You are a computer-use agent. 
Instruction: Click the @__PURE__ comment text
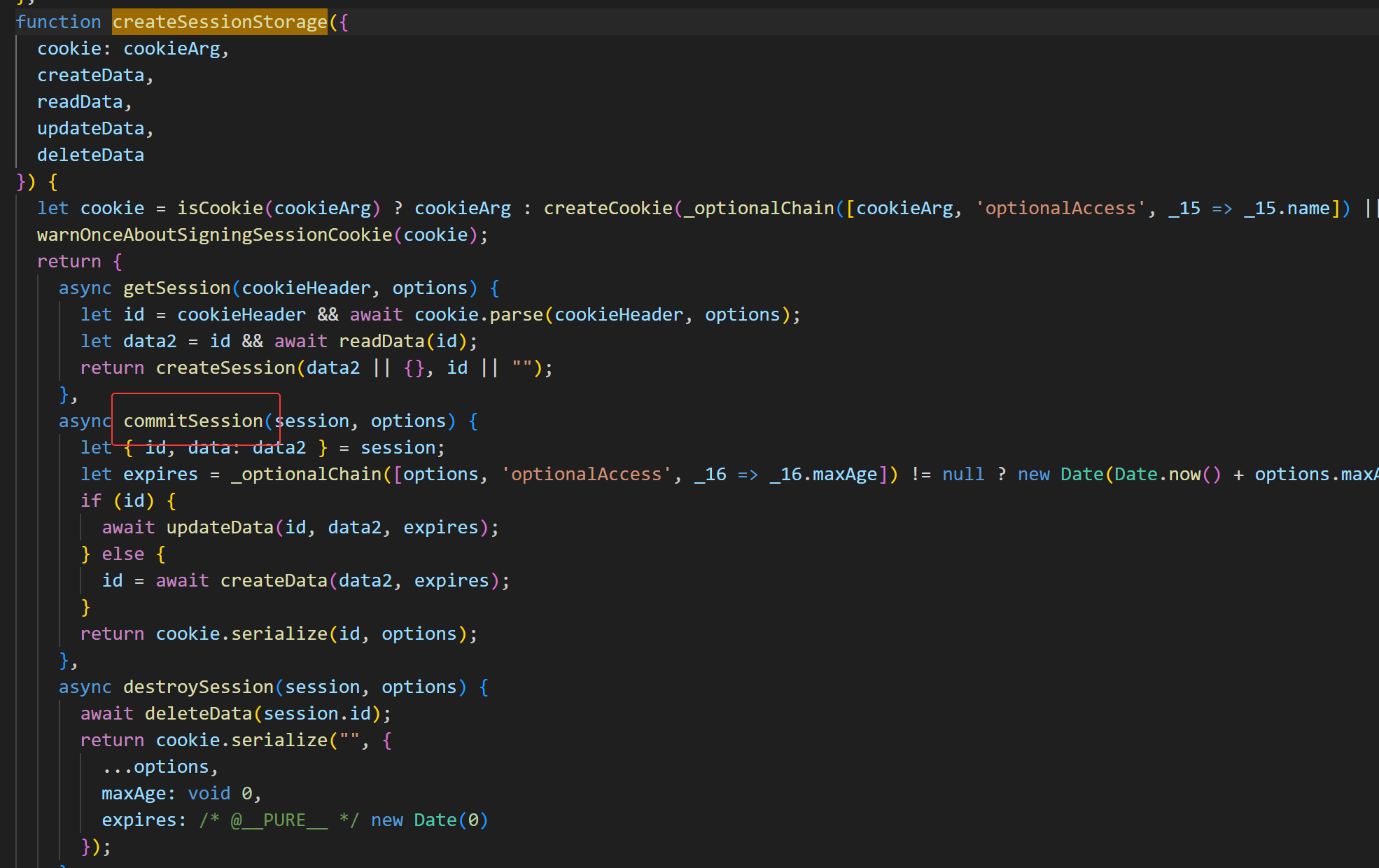(x=279, y=820)
